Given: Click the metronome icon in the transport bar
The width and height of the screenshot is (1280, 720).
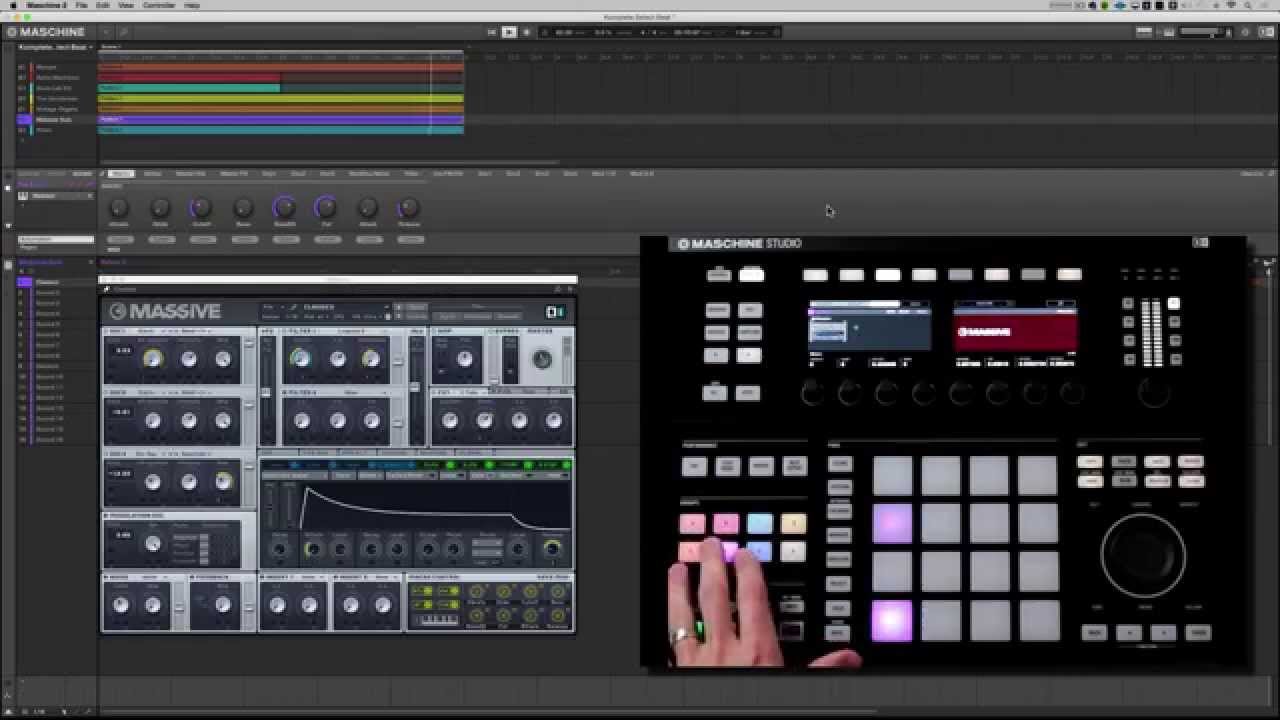Looking at the screenshot, I should click(544, 32).
